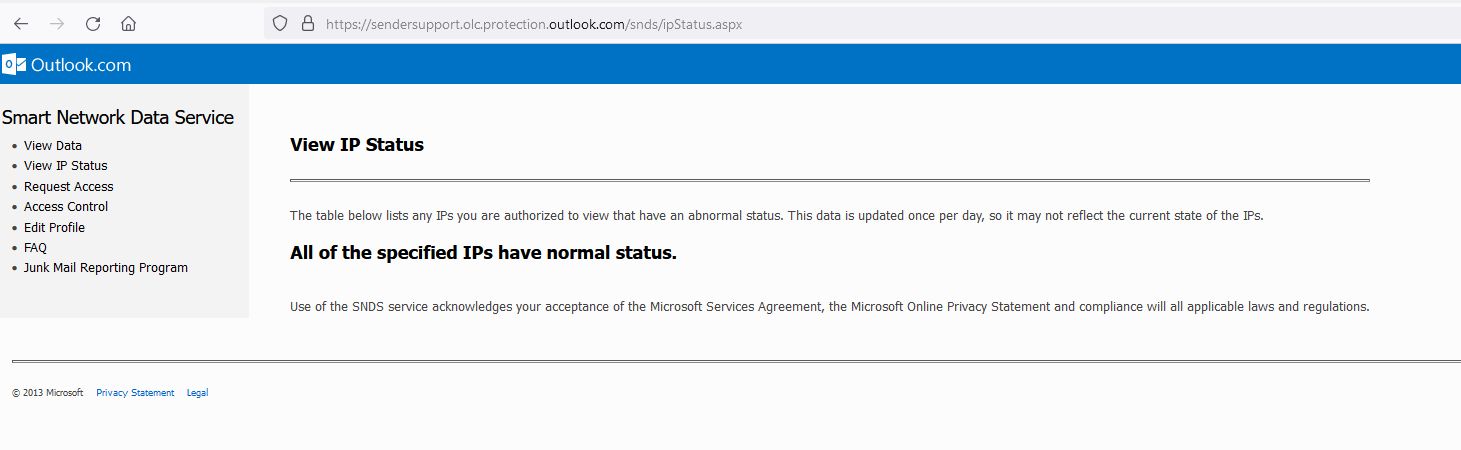
Task: Open the Edit Profile link
Action: (x=54, y=228)
